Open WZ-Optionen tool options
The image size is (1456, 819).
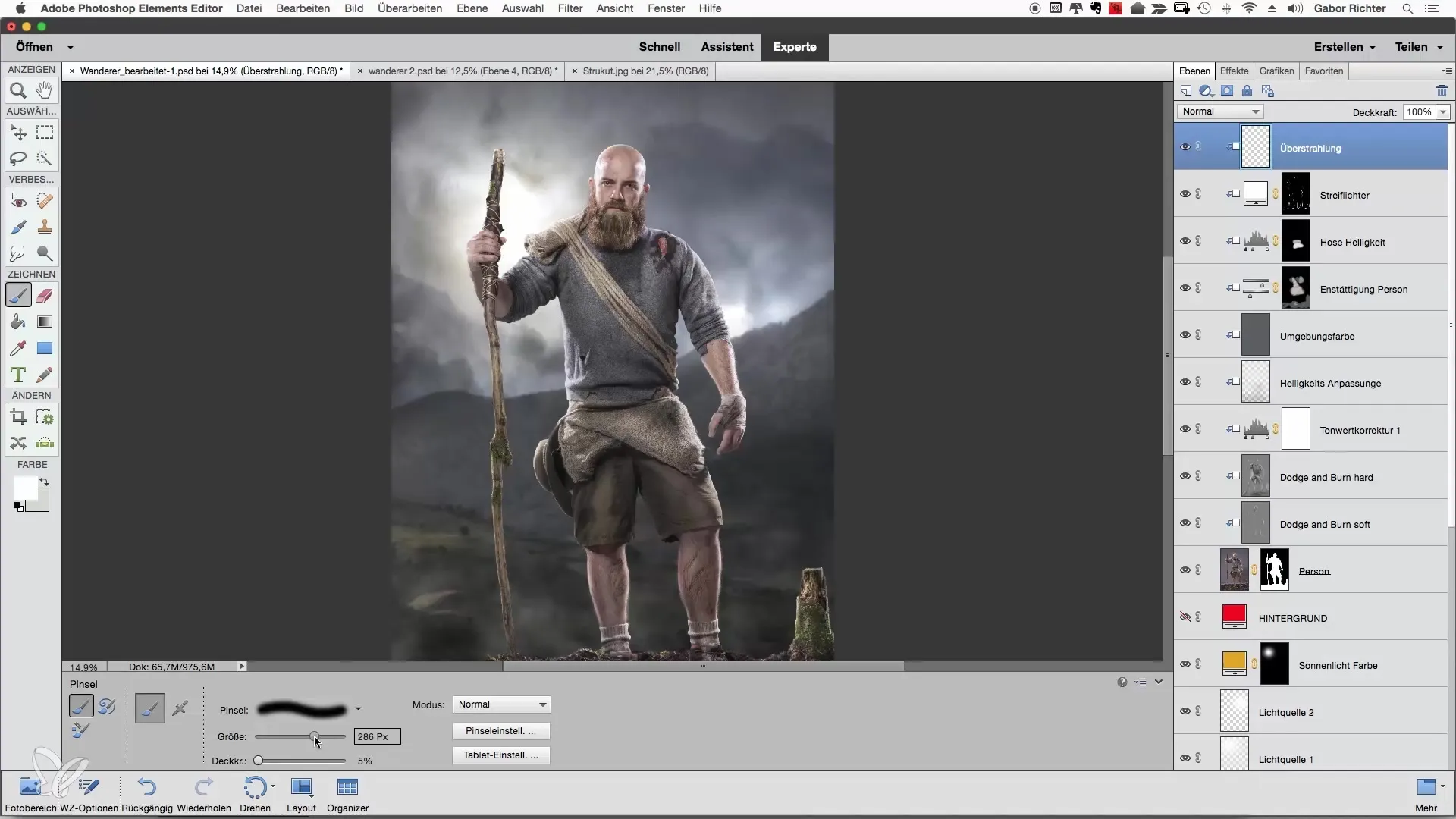point(89,794)
